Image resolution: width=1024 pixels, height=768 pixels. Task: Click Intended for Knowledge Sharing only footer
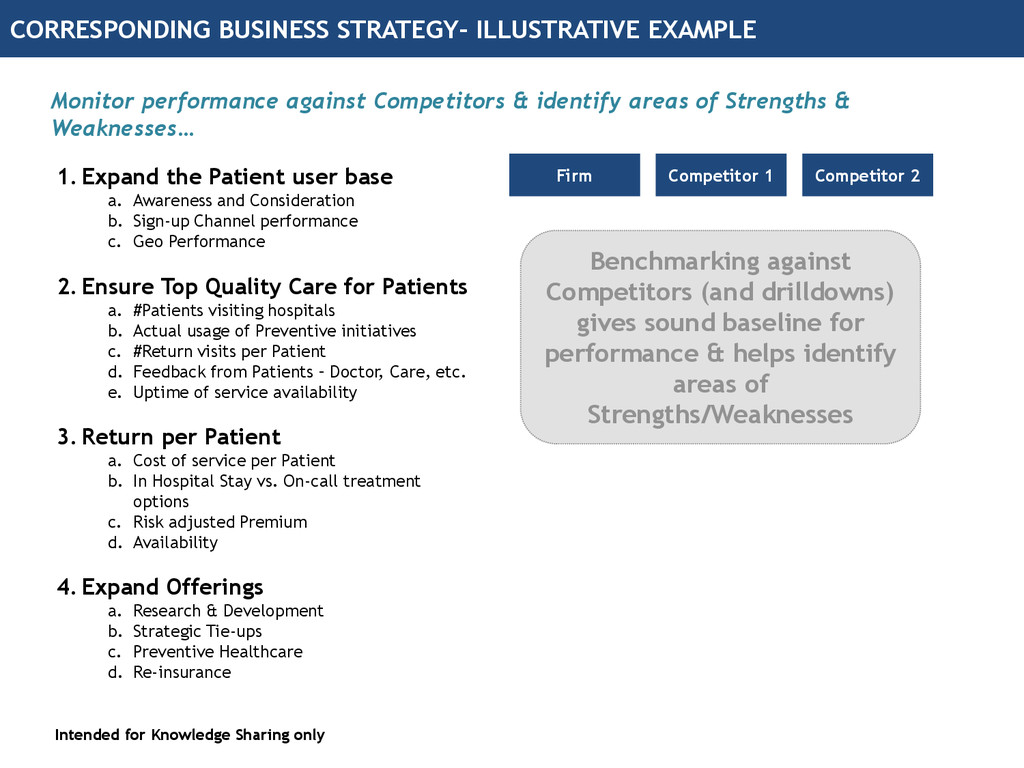point(190,735)
